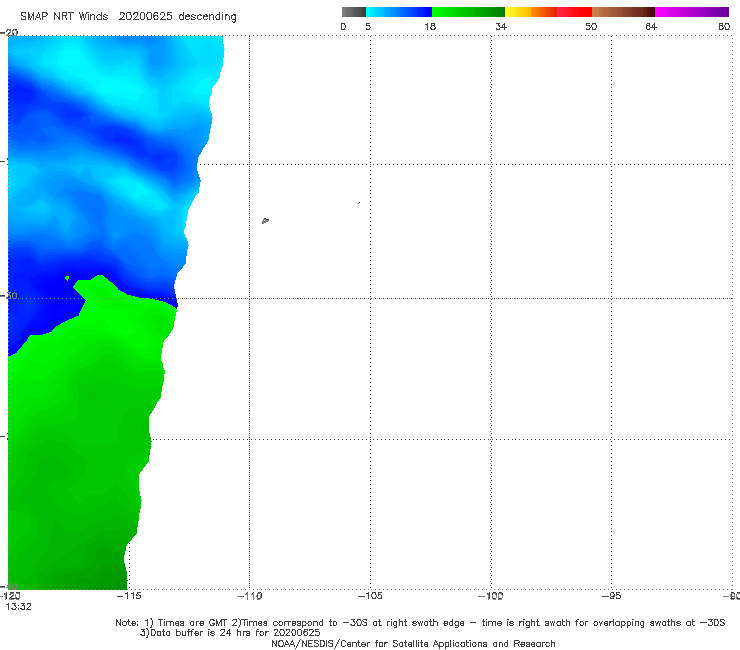The height and width of the screenshot is (650, 740).
Task: Click the brown segment of the wind scale
Action: (623, 12)
